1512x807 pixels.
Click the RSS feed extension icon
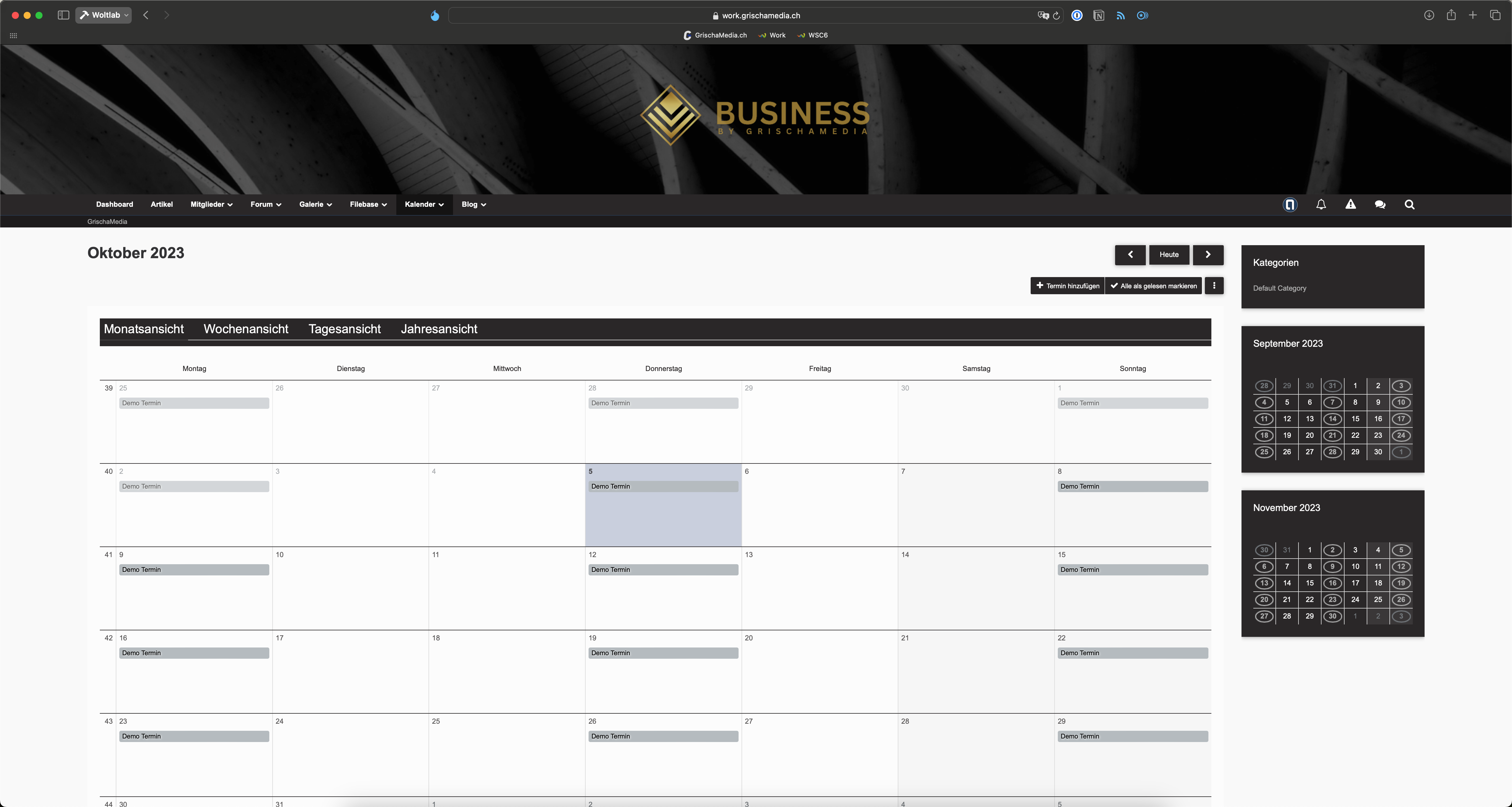coord(1120,16)
